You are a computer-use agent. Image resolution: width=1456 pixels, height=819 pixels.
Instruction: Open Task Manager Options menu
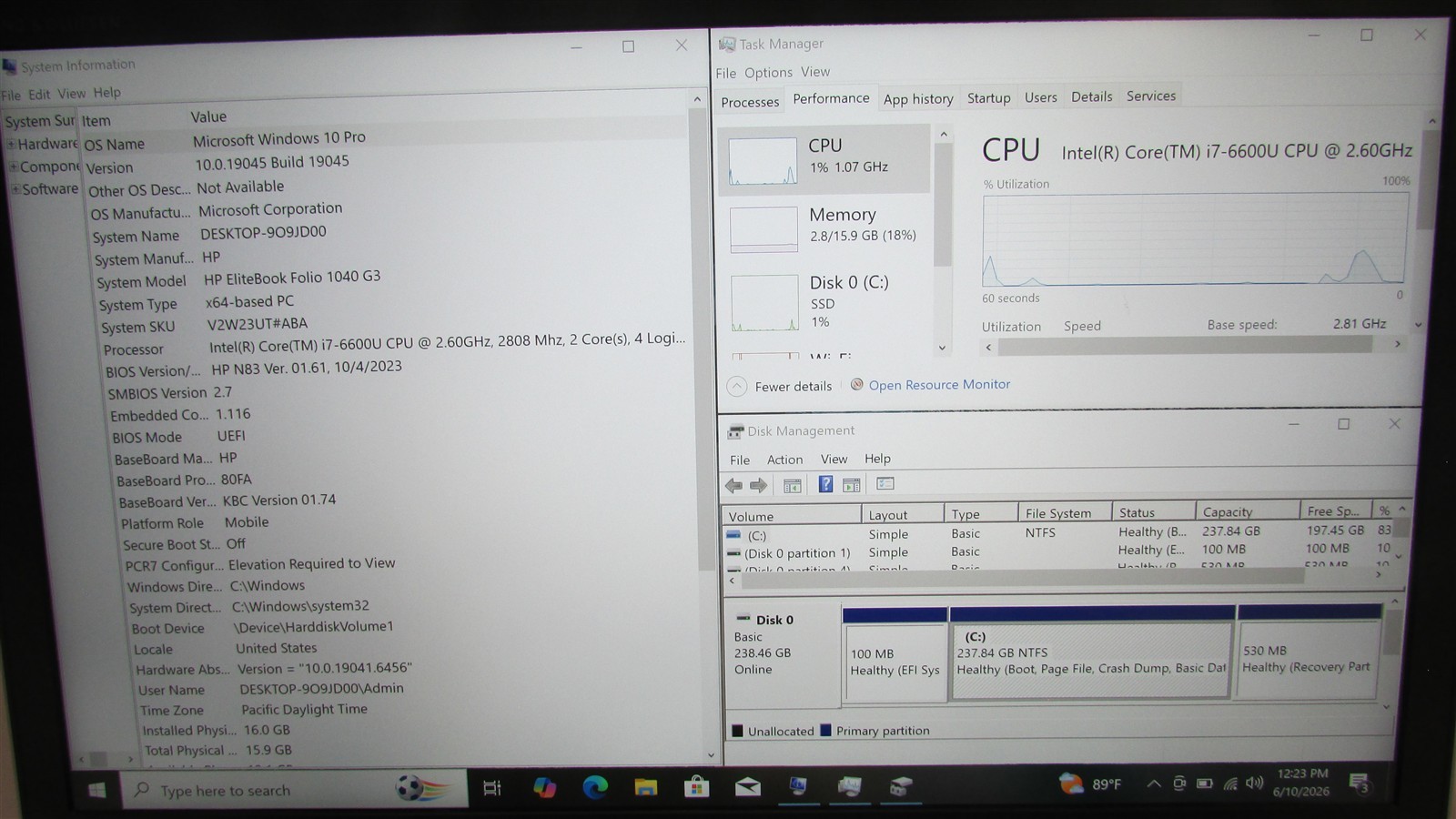(x=768, y=72)
